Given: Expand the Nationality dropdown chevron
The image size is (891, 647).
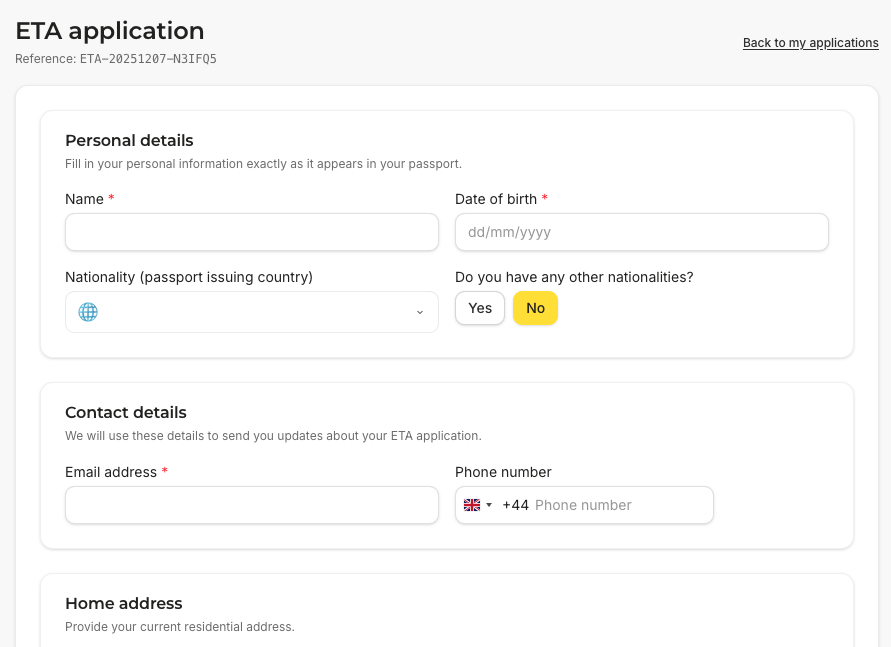Looking at the screenshot, I should coord(420,312).
